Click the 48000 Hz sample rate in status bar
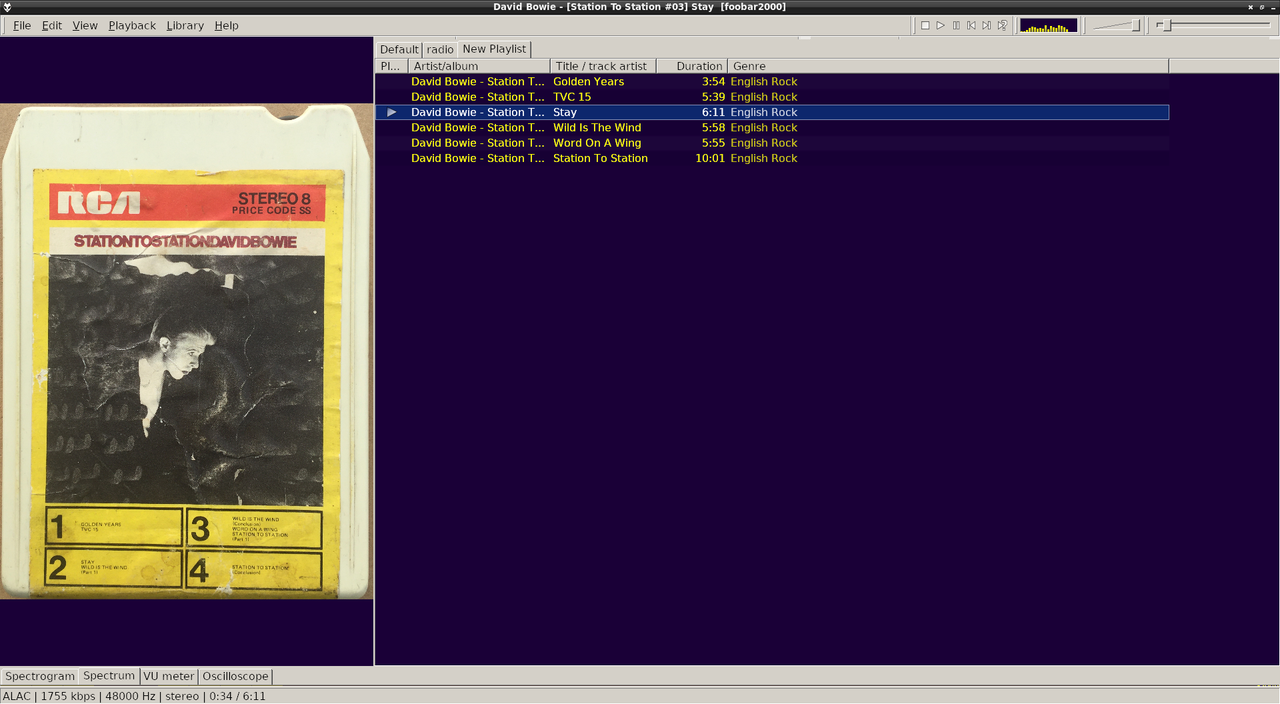 pos(129,696)
